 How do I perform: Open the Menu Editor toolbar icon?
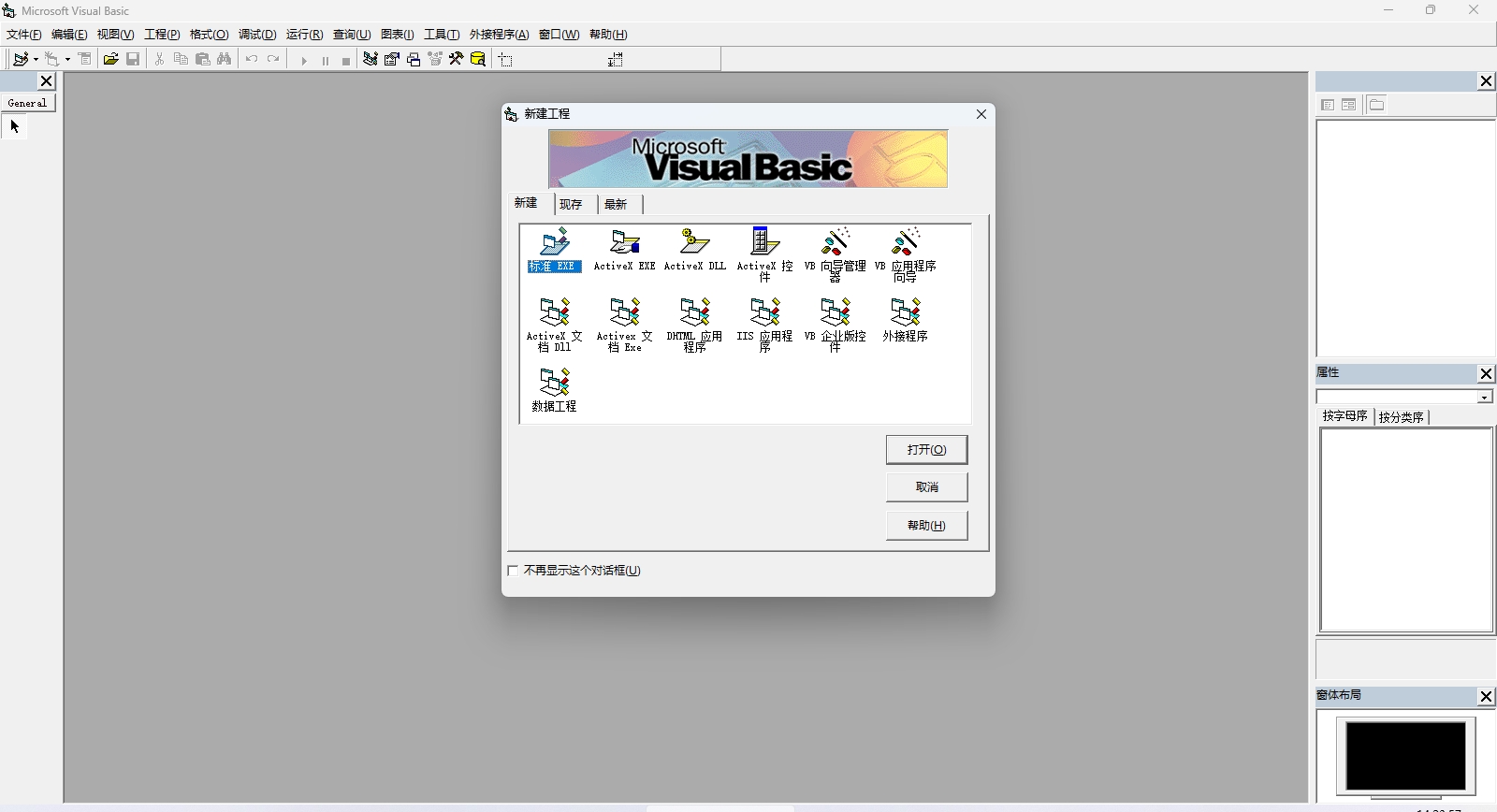[84, 59]
